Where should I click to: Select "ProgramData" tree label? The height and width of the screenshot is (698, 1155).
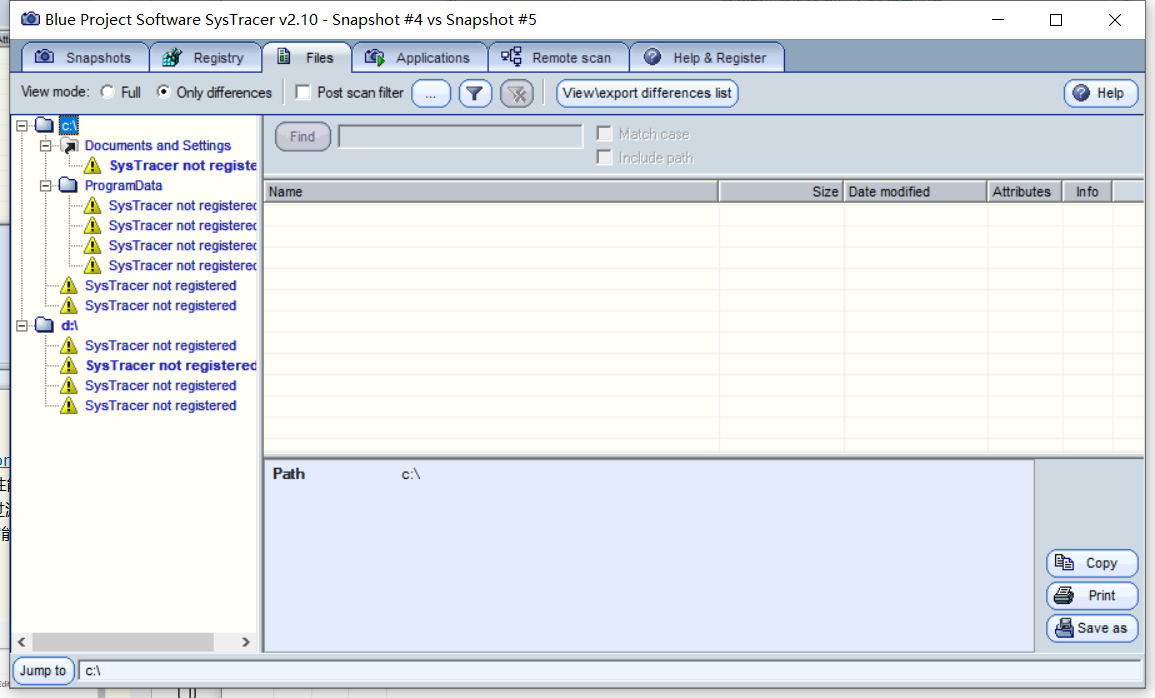coord(123,186)
